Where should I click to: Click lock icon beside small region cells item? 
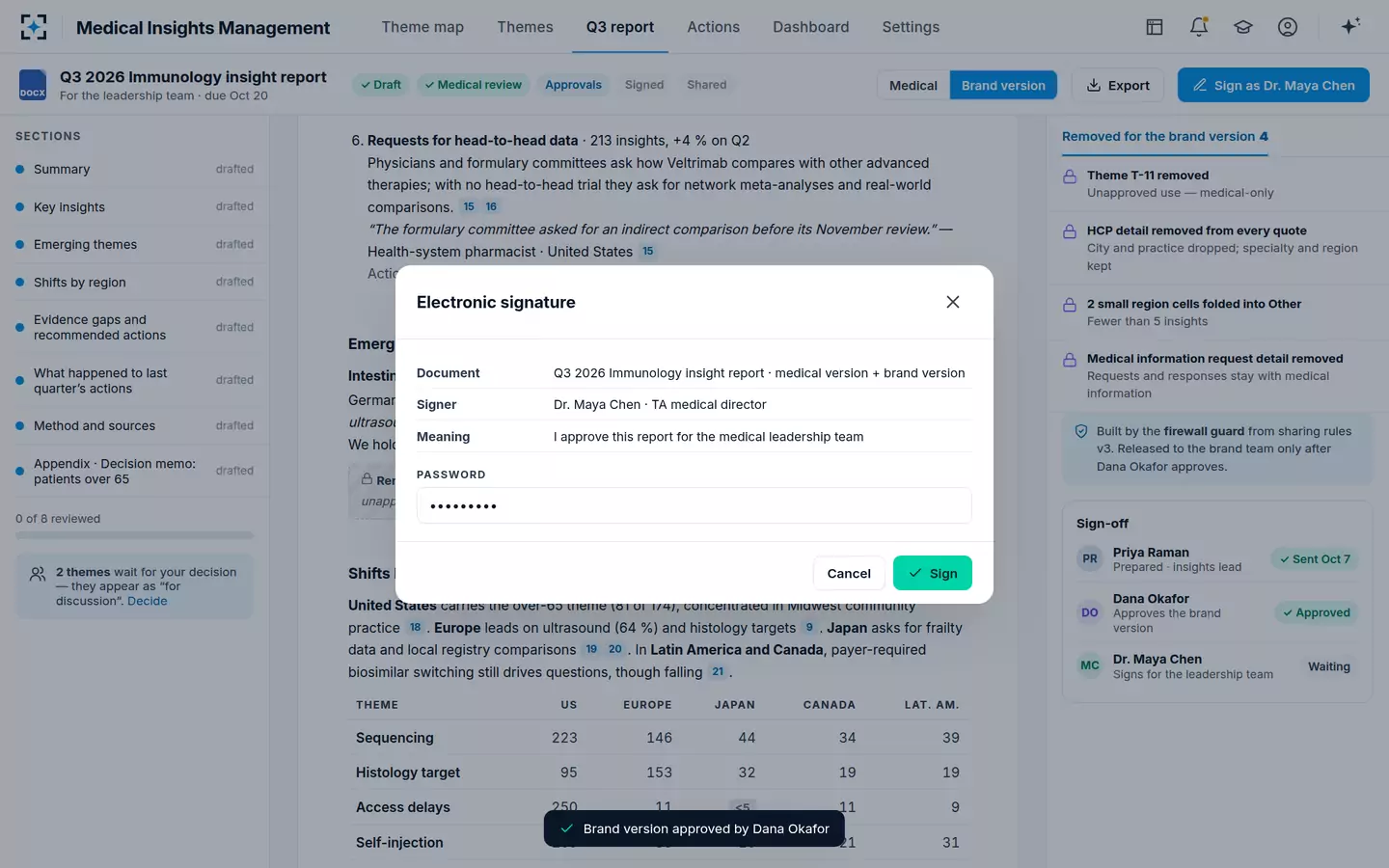1070,305
